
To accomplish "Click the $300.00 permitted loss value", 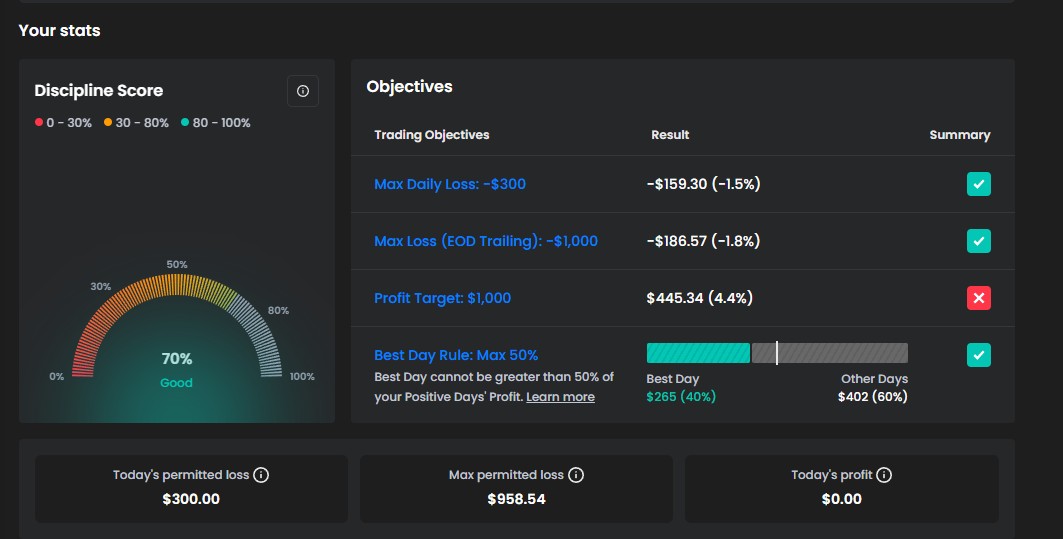I will (191, 499).
